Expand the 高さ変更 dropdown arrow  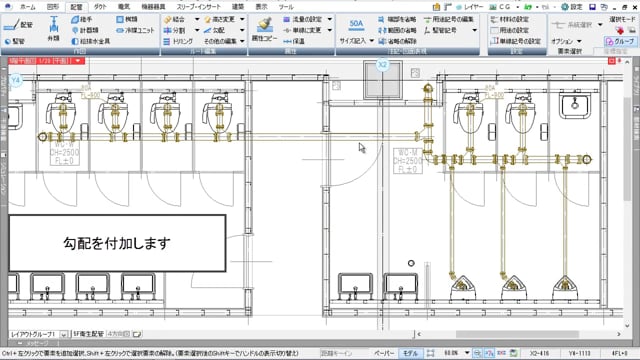242,19
